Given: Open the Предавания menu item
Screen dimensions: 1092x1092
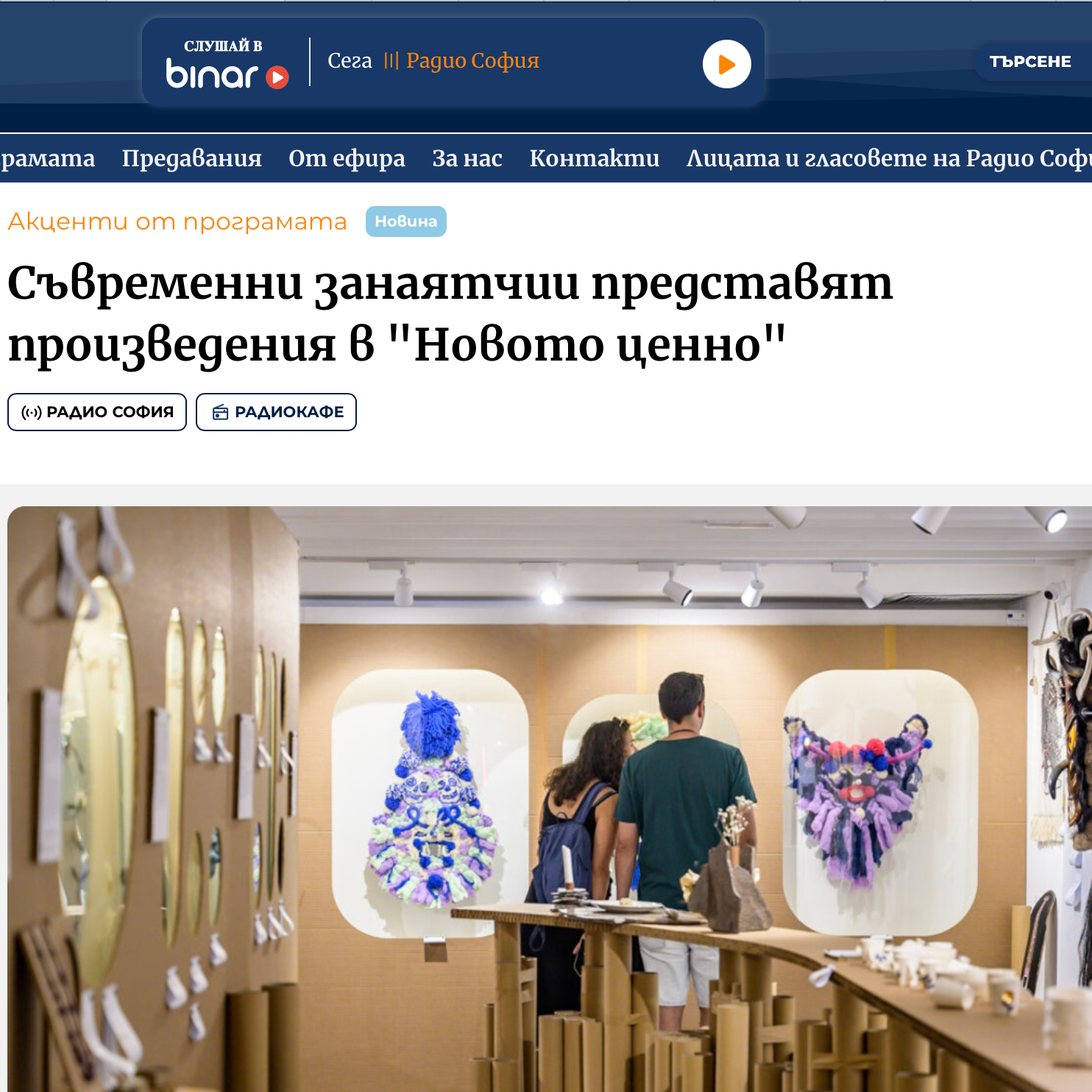Looking at the screenshot, I should pyautogui.click(x=192, y=158).
